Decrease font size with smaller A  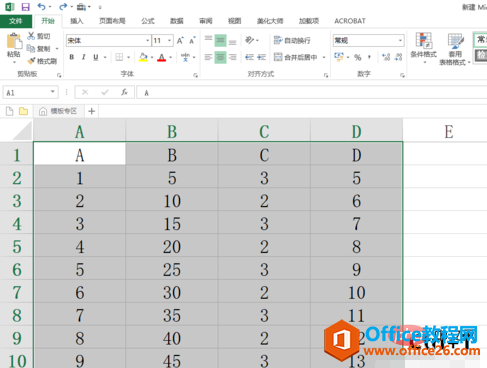click(192, 41)
